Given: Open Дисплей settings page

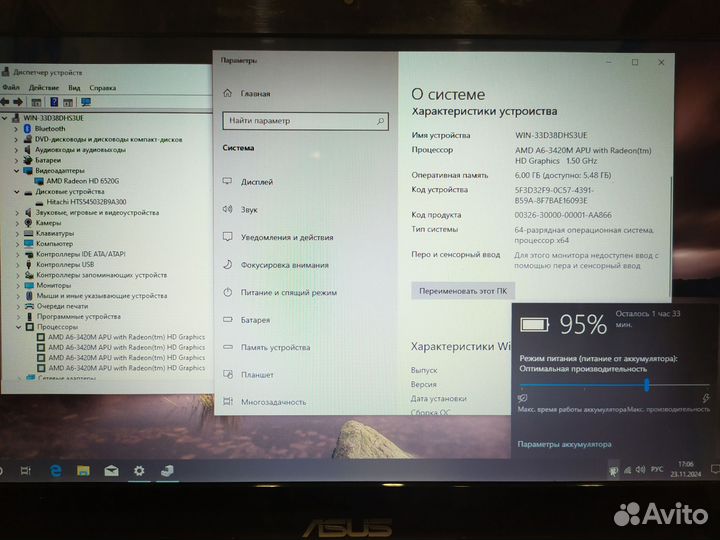Looking at the screenshot, I should [x=257, y=182].
